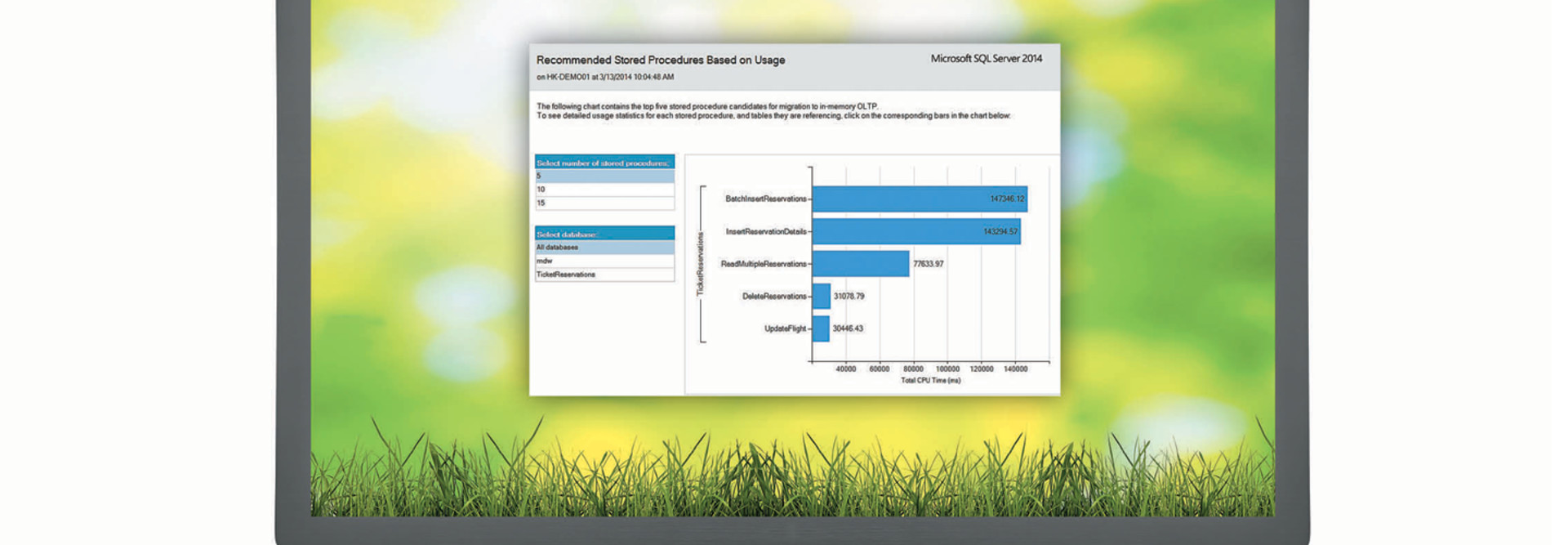Click the line about seeing detailed usage statistics
The height and width of the screenshot is (545, 1568).
pos(773,116)
